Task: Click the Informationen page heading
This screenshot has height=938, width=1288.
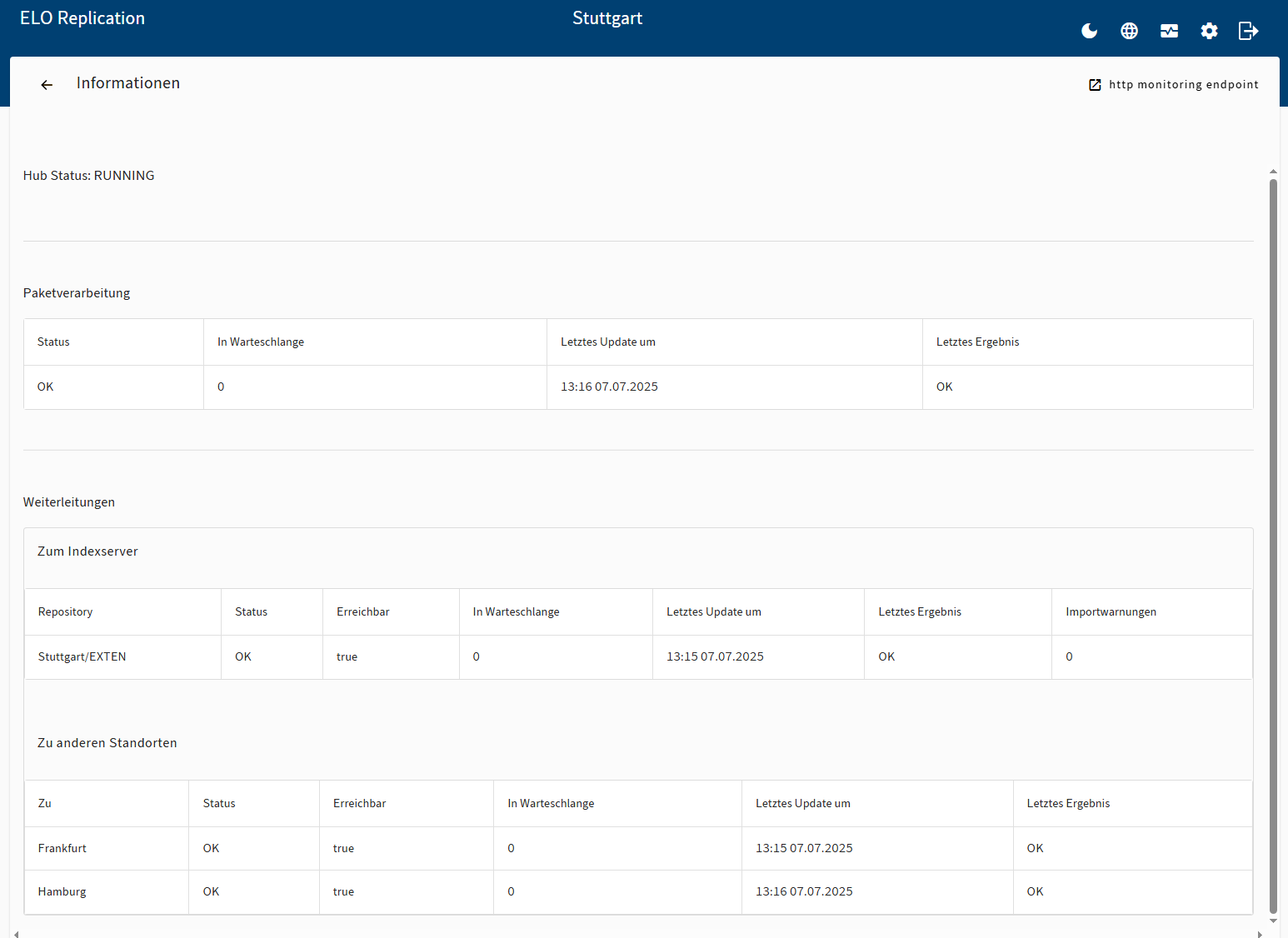Action: click(x=128, y=83)
